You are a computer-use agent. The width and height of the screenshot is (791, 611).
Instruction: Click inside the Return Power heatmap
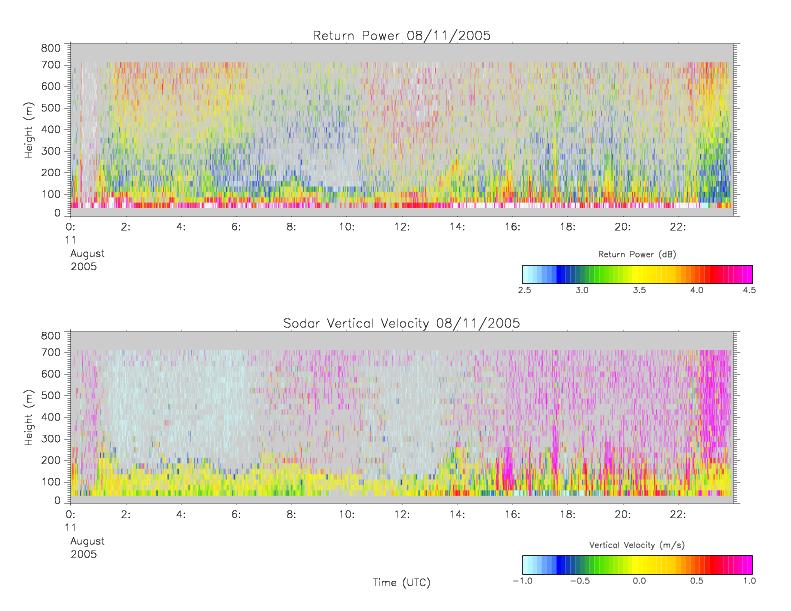(x=404, y=130)
